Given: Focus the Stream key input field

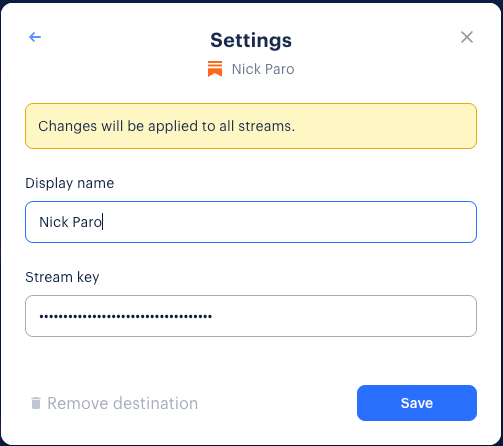Looking at the screenshot, I should click(x=251, y=316).
